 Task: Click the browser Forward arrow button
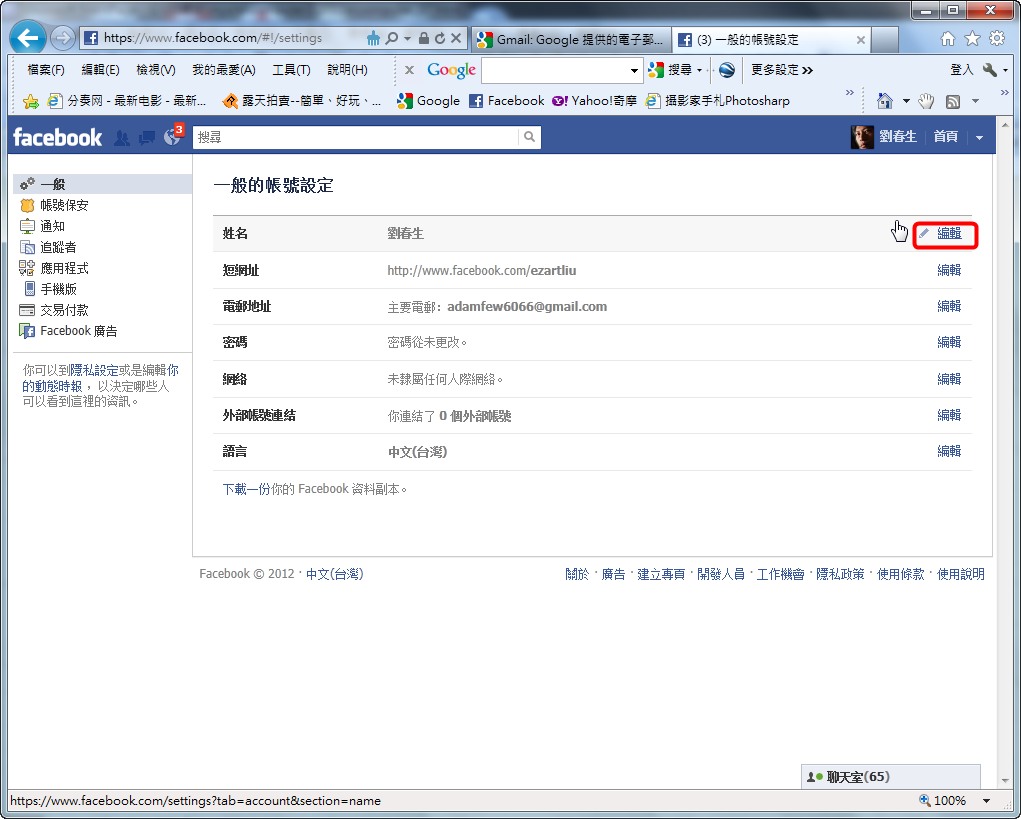[63, 38]
